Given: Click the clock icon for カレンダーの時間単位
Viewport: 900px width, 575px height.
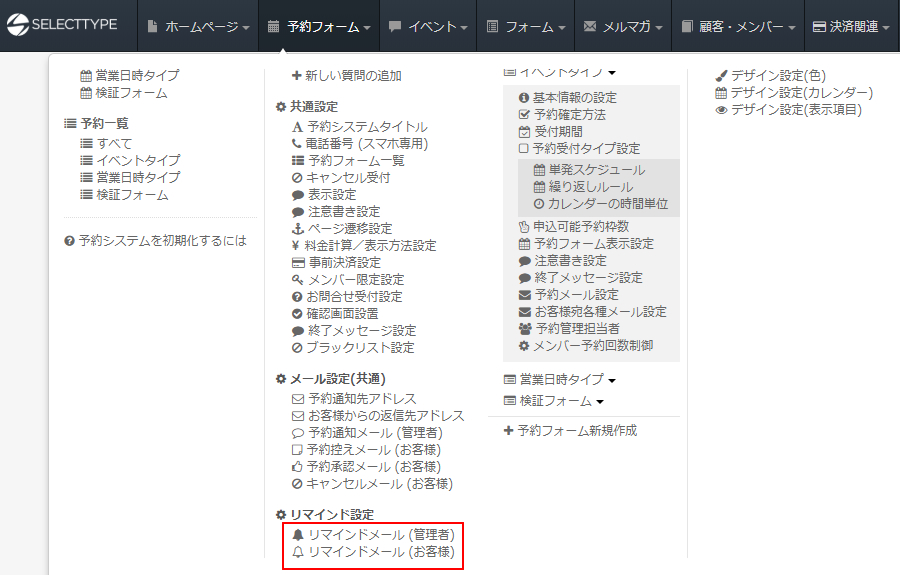Looking at the screenshot, I should tap(539, 204).
